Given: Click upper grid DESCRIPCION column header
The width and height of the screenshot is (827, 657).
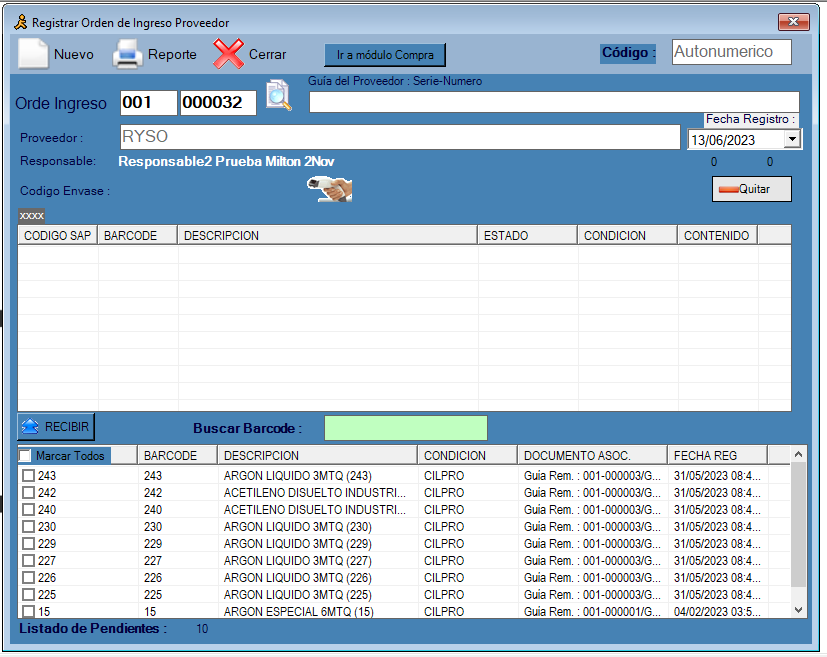Looking at the screenshot, I should [328, 236].
